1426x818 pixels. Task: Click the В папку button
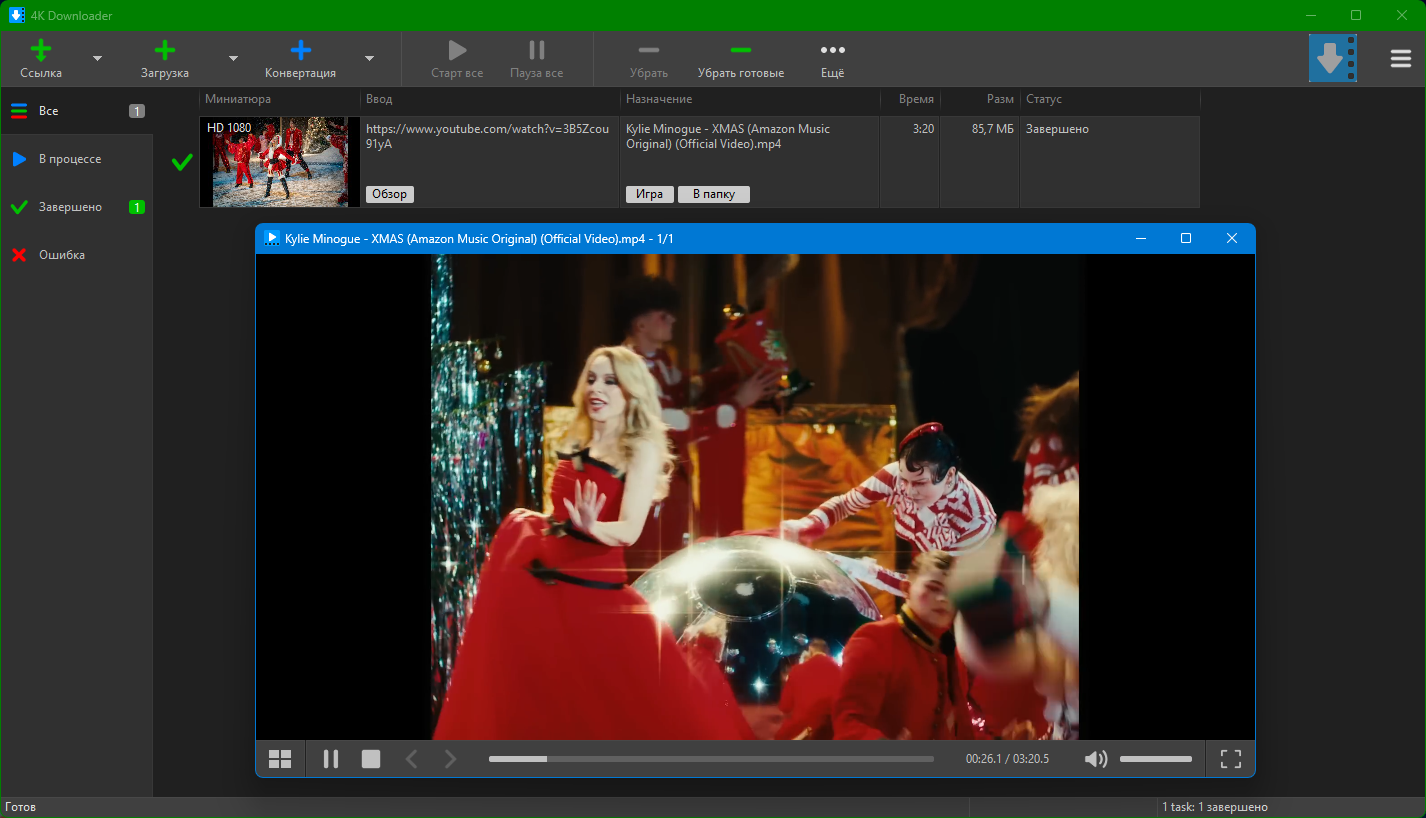[713, 194]
